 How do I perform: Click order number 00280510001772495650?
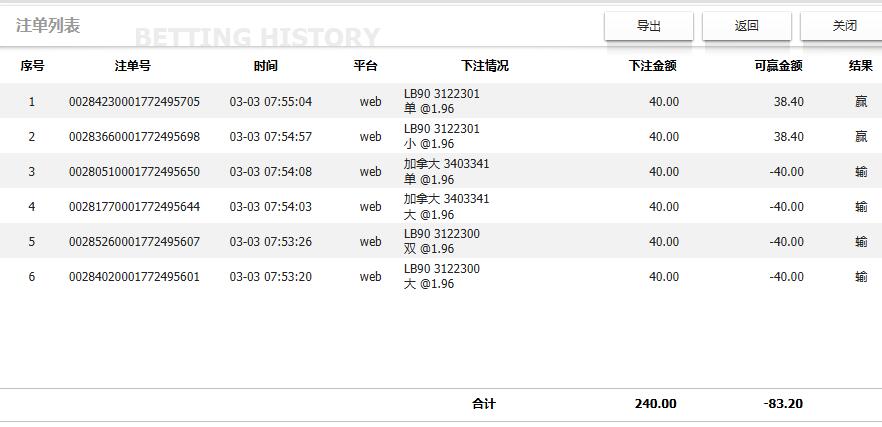[x=134, y=172]
